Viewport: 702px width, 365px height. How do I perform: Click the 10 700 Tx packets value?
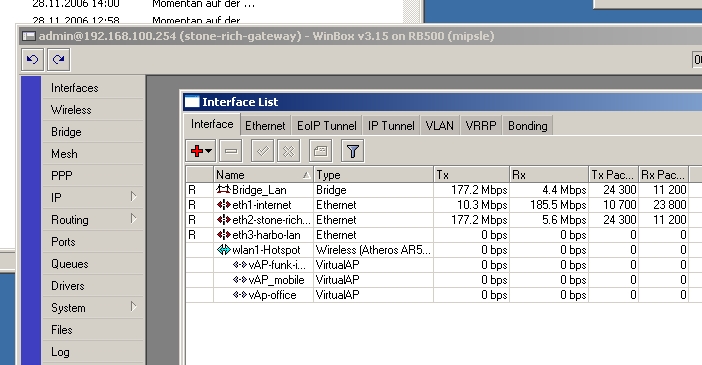pos(620,205)
